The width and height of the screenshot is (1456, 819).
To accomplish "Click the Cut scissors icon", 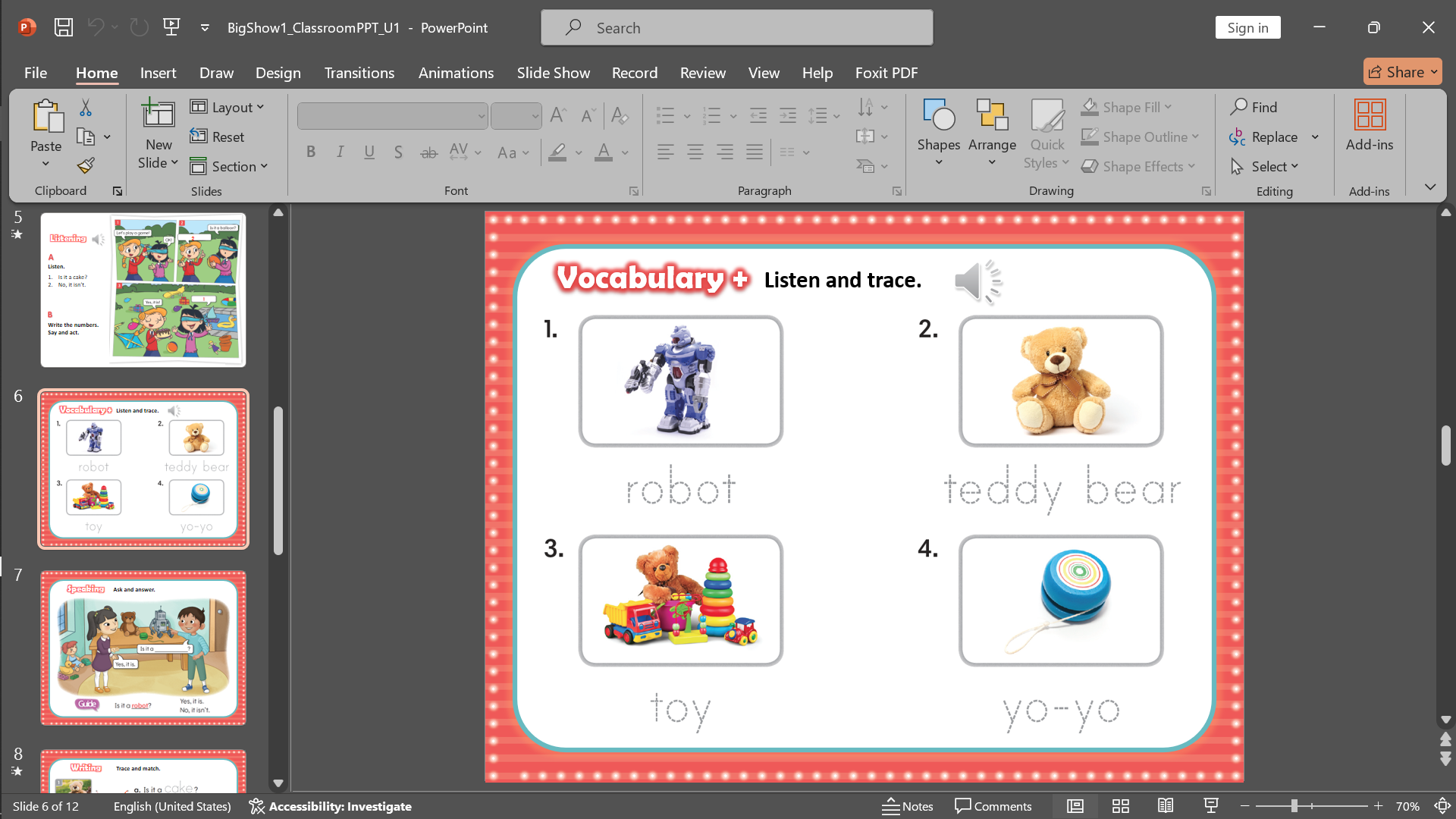I will [x=85, y=107].
